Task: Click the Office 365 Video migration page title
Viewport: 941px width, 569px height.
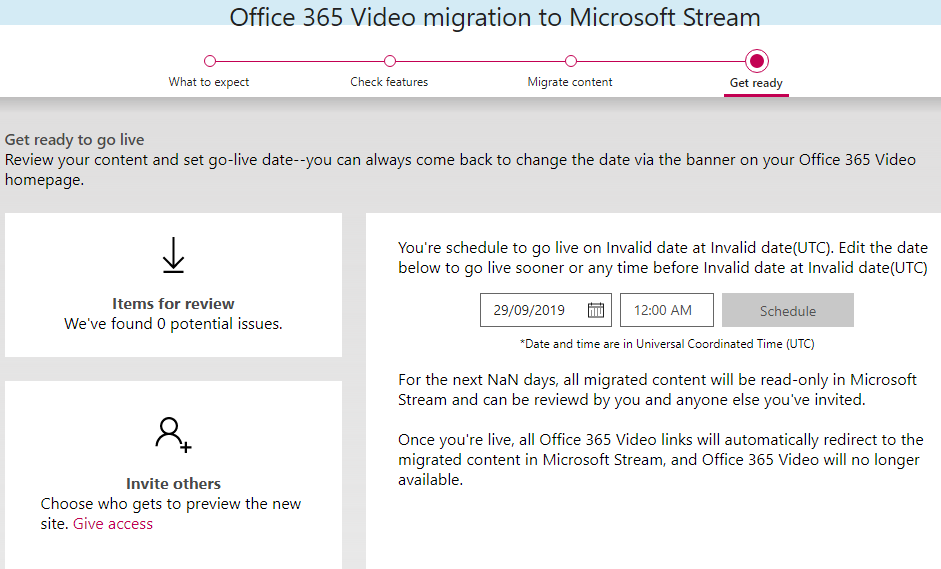Action: (495, 17)
